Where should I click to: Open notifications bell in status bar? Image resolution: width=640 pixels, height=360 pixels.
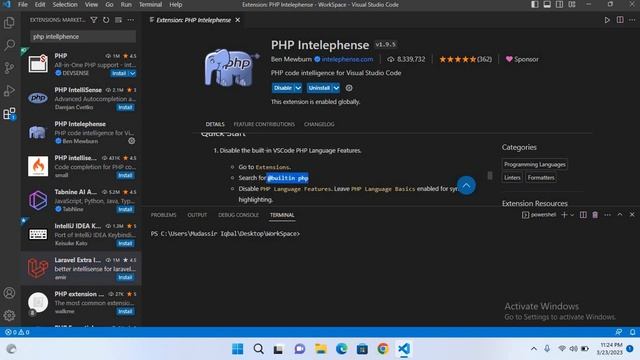[632, 332]
